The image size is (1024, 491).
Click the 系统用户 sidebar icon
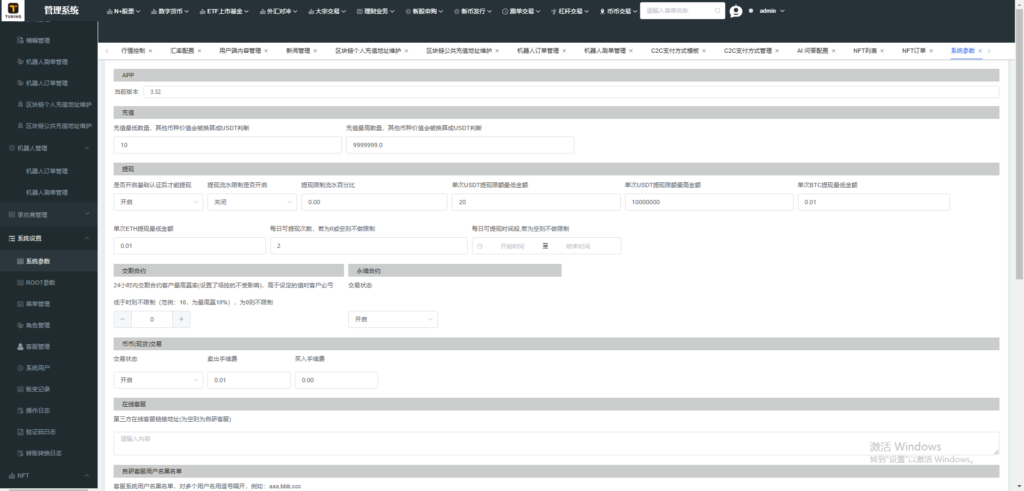tap(20, 368)
